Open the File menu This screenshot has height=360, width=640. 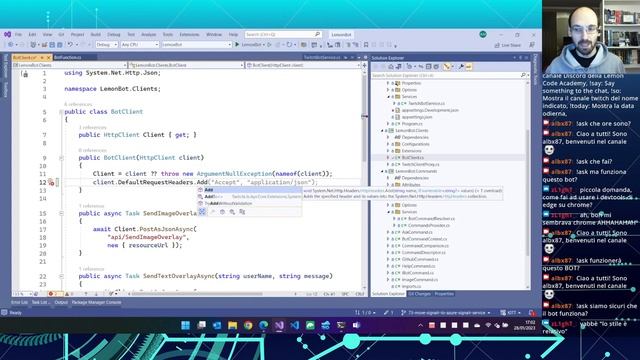[x=18, y=35]
